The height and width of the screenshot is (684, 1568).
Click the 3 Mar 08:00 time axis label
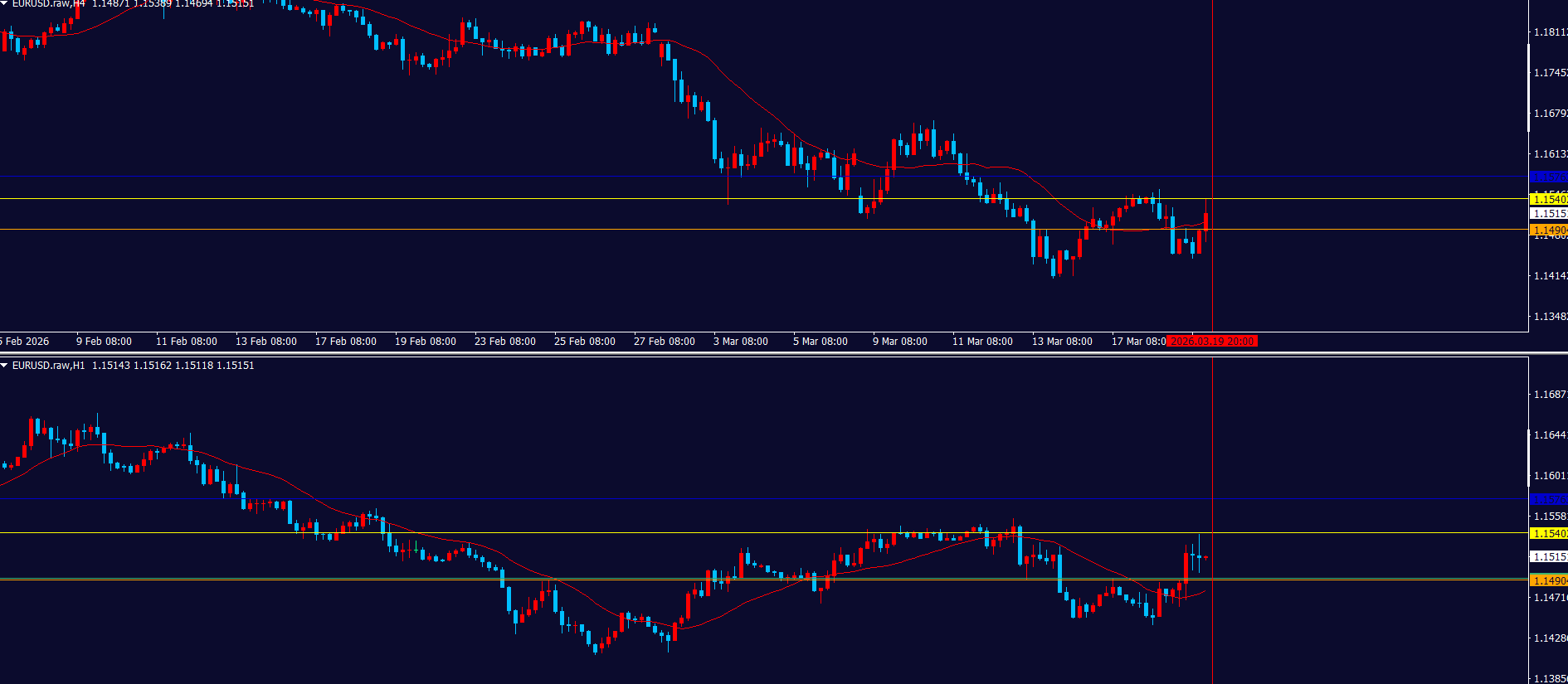click(740, 342)
